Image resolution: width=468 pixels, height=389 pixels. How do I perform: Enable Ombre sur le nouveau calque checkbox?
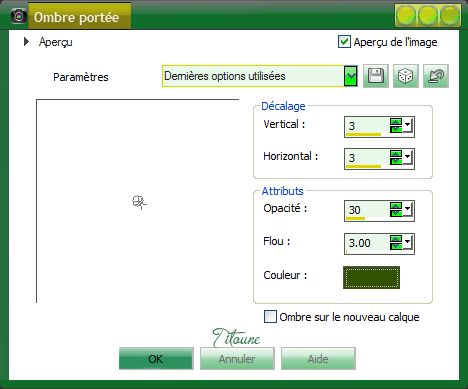coord(270,316)
